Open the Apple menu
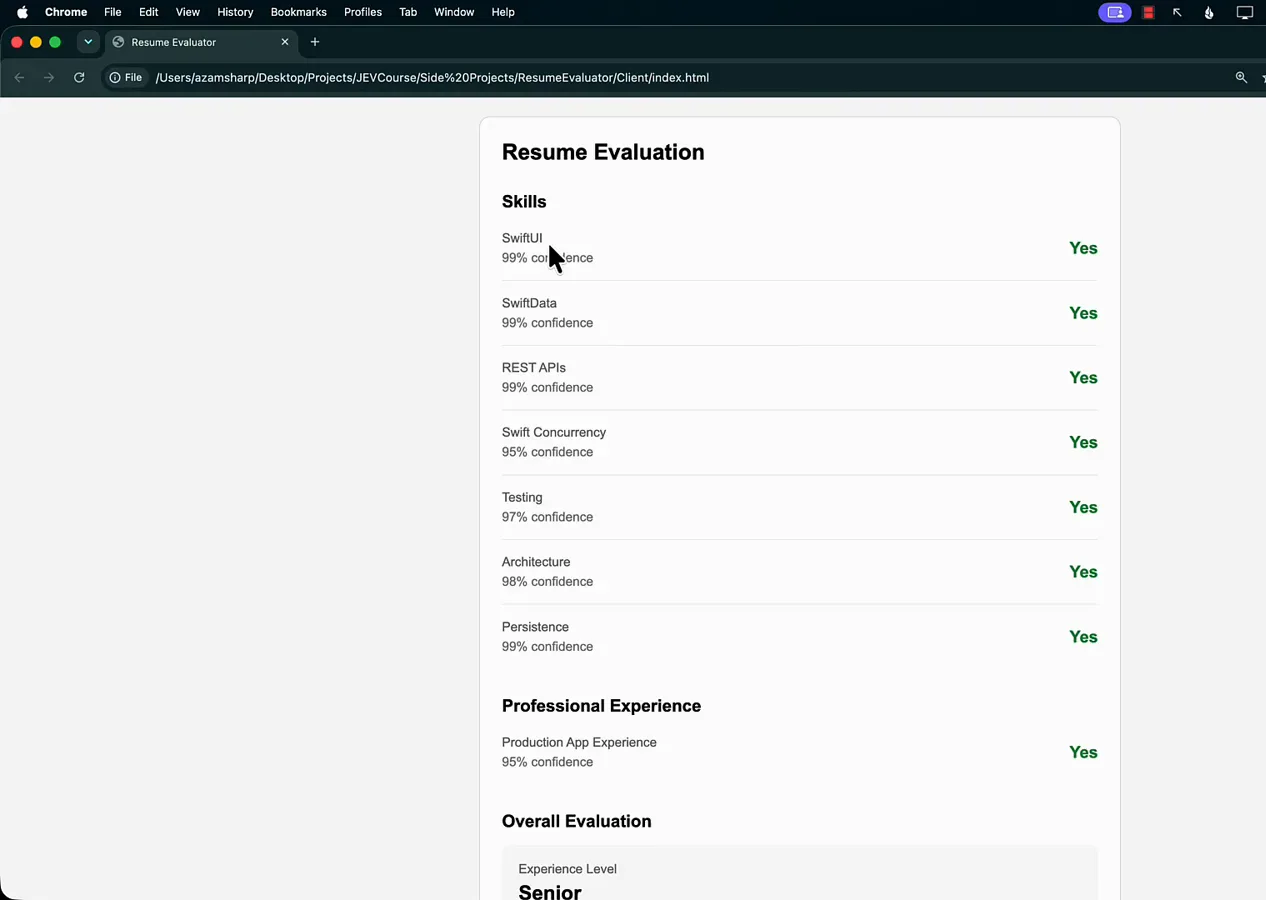This screenshot has width=1266, height=900. [x=22, y=12]
